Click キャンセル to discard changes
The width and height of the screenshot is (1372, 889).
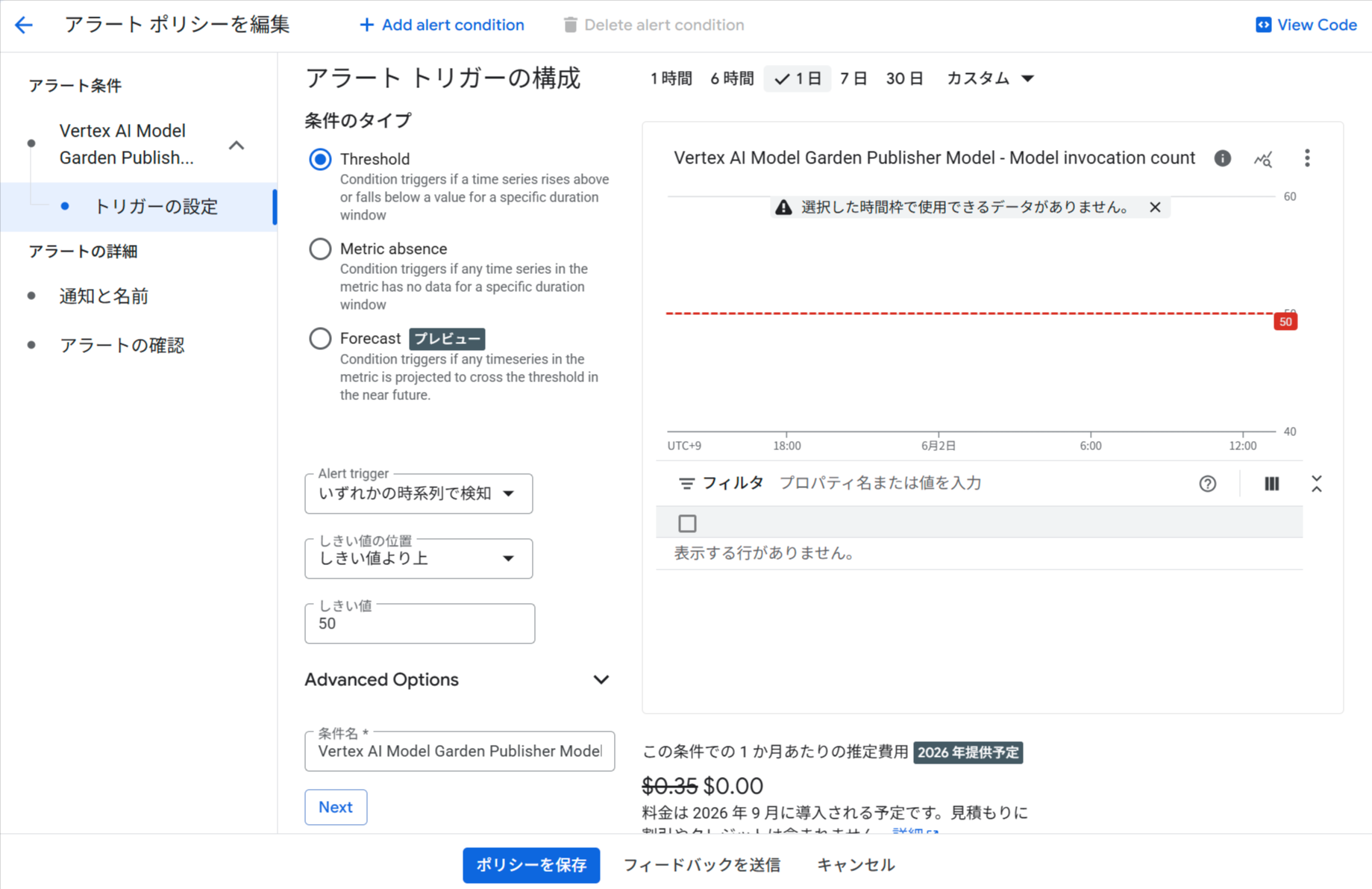pyautogui.click(x=856, y=865)
